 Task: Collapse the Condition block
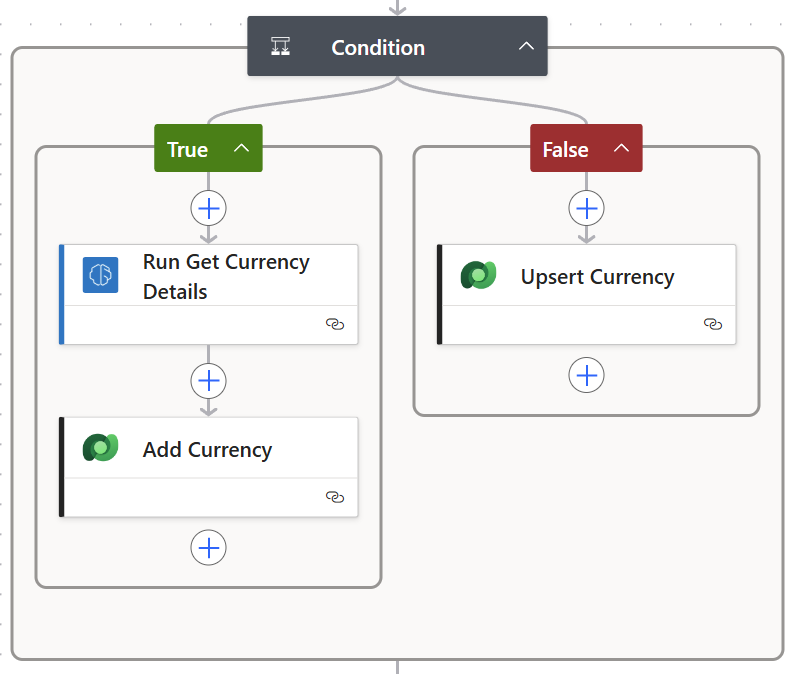[526, 46]
